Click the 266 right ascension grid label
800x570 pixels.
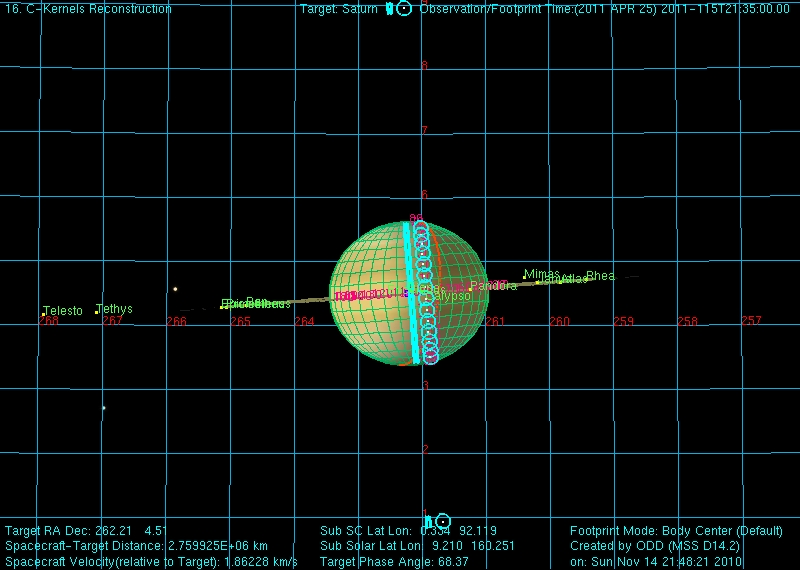point(176,321)
